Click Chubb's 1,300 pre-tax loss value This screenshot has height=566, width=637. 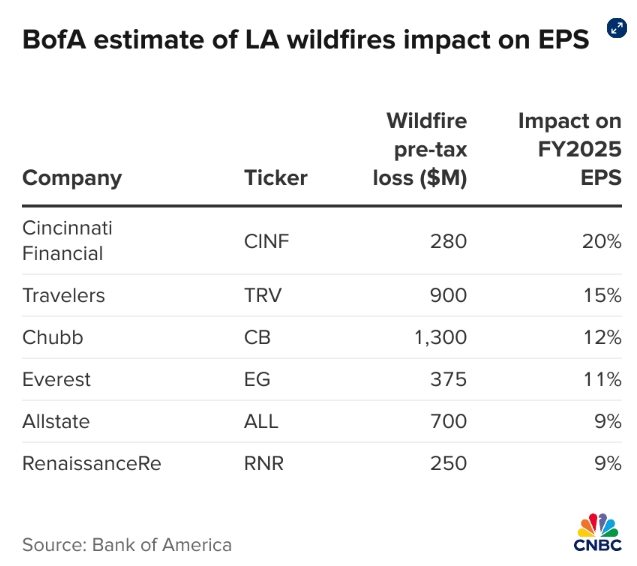coord(440,337)
